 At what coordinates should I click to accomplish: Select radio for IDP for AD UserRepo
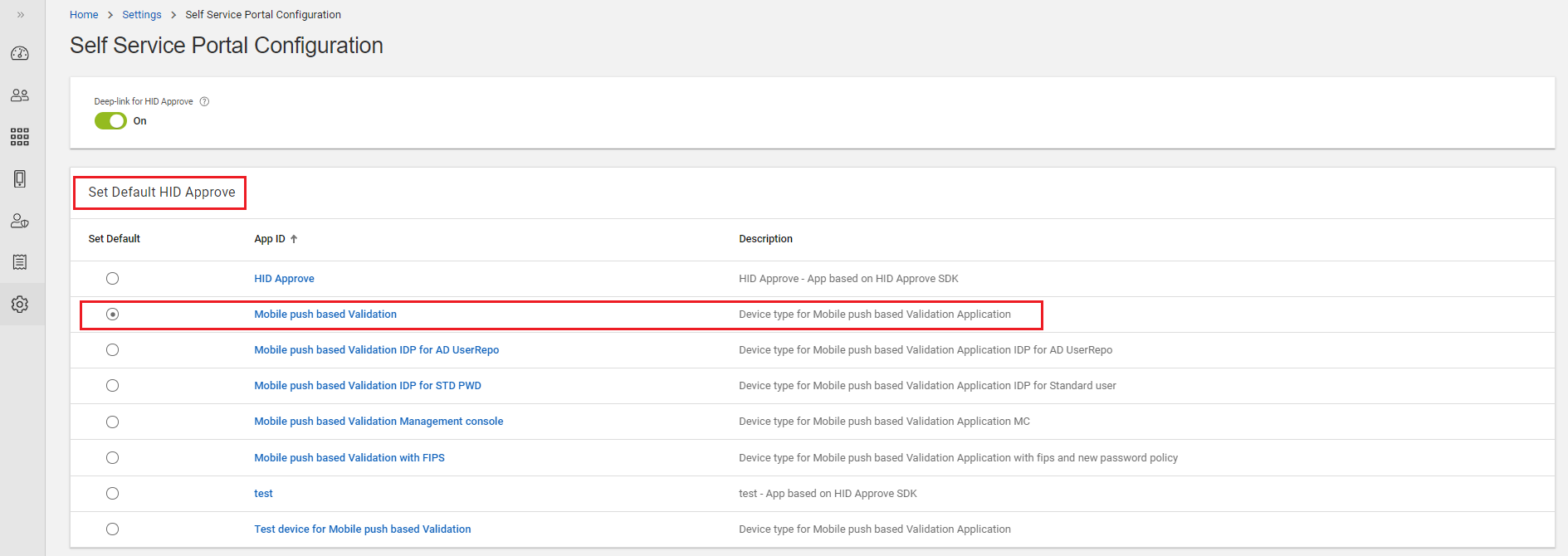coord(113,350)
